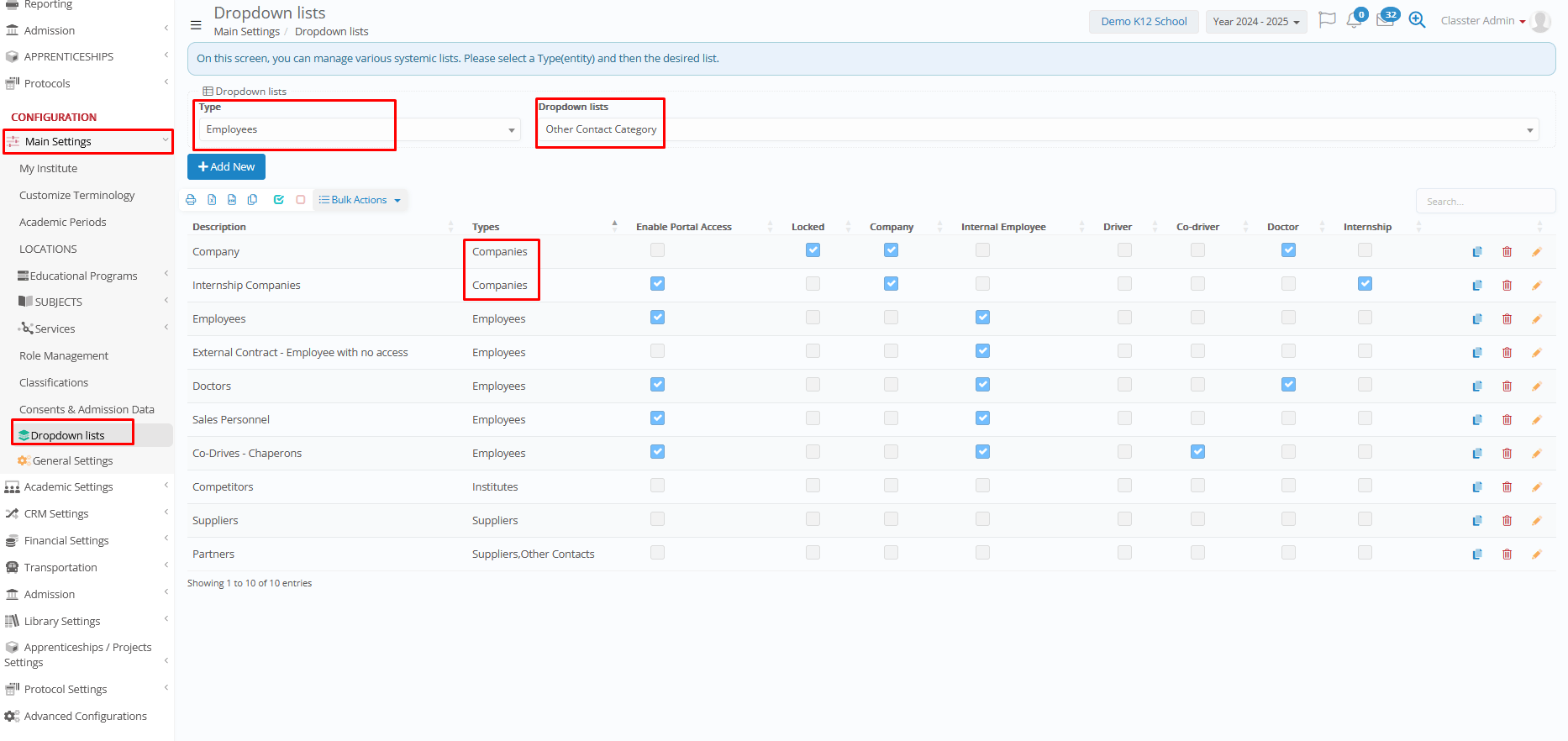Screen dimensions: 1568x741
Task: Open the notifications bell icon
Action: (1353, 21)
